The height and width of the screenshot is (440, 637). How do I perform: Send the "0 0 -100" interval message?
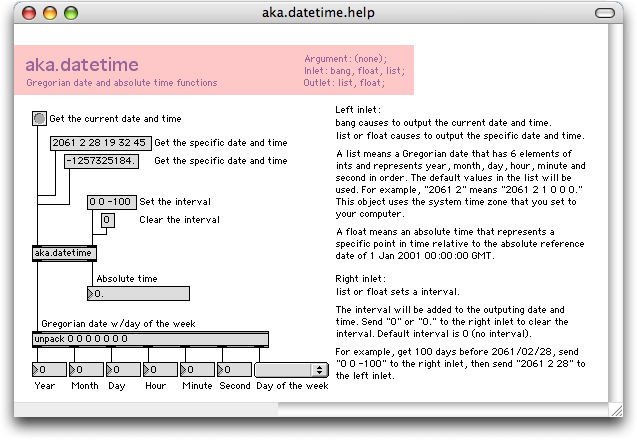click(x=111, y=202)
